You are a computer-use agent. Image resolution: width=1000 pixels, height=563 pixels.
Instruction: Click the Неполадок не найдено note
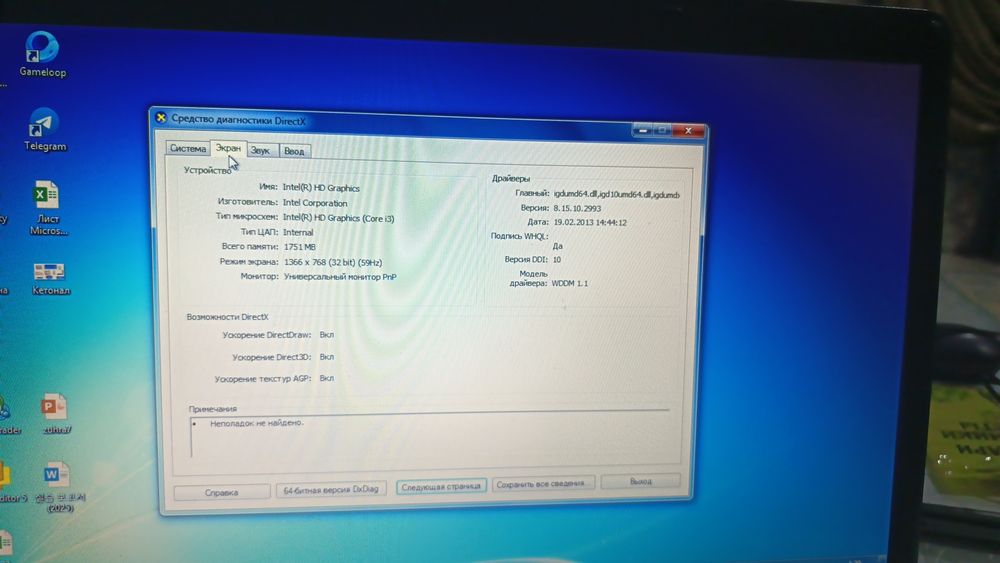click(x=256, y=422)
